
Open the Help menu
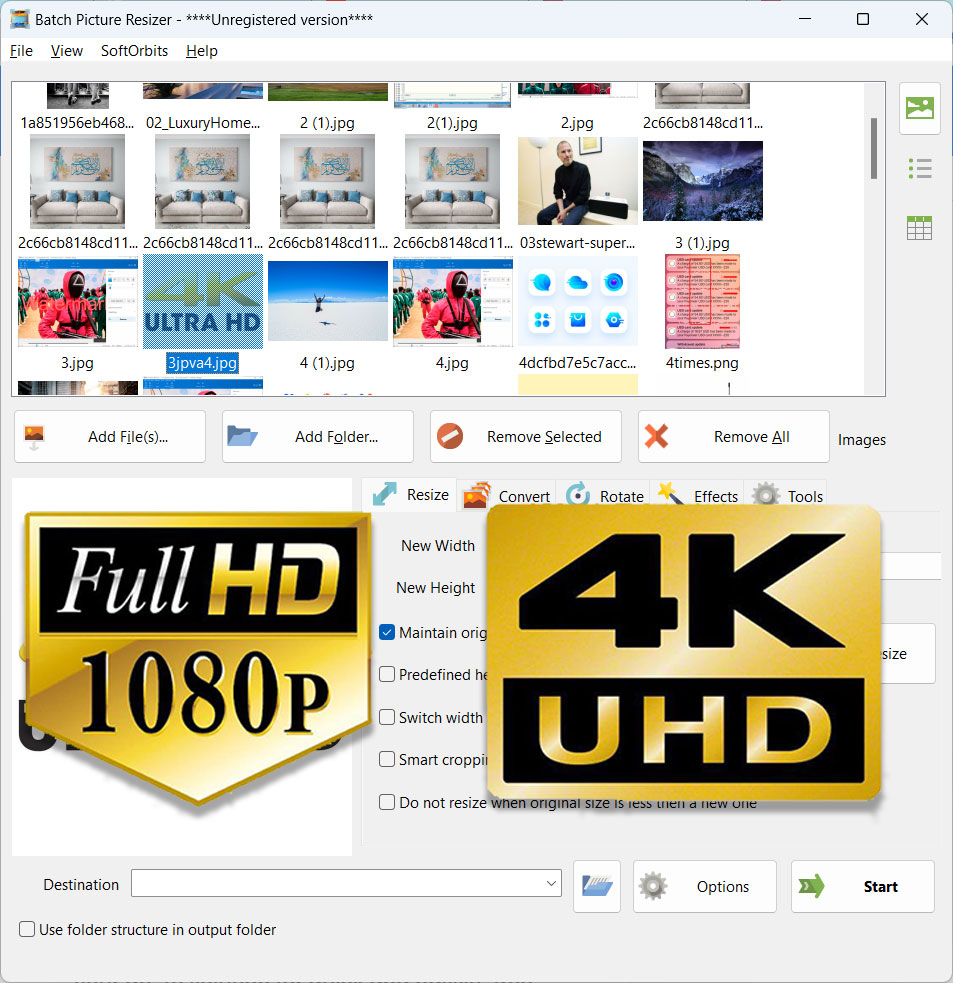[202, 51]
